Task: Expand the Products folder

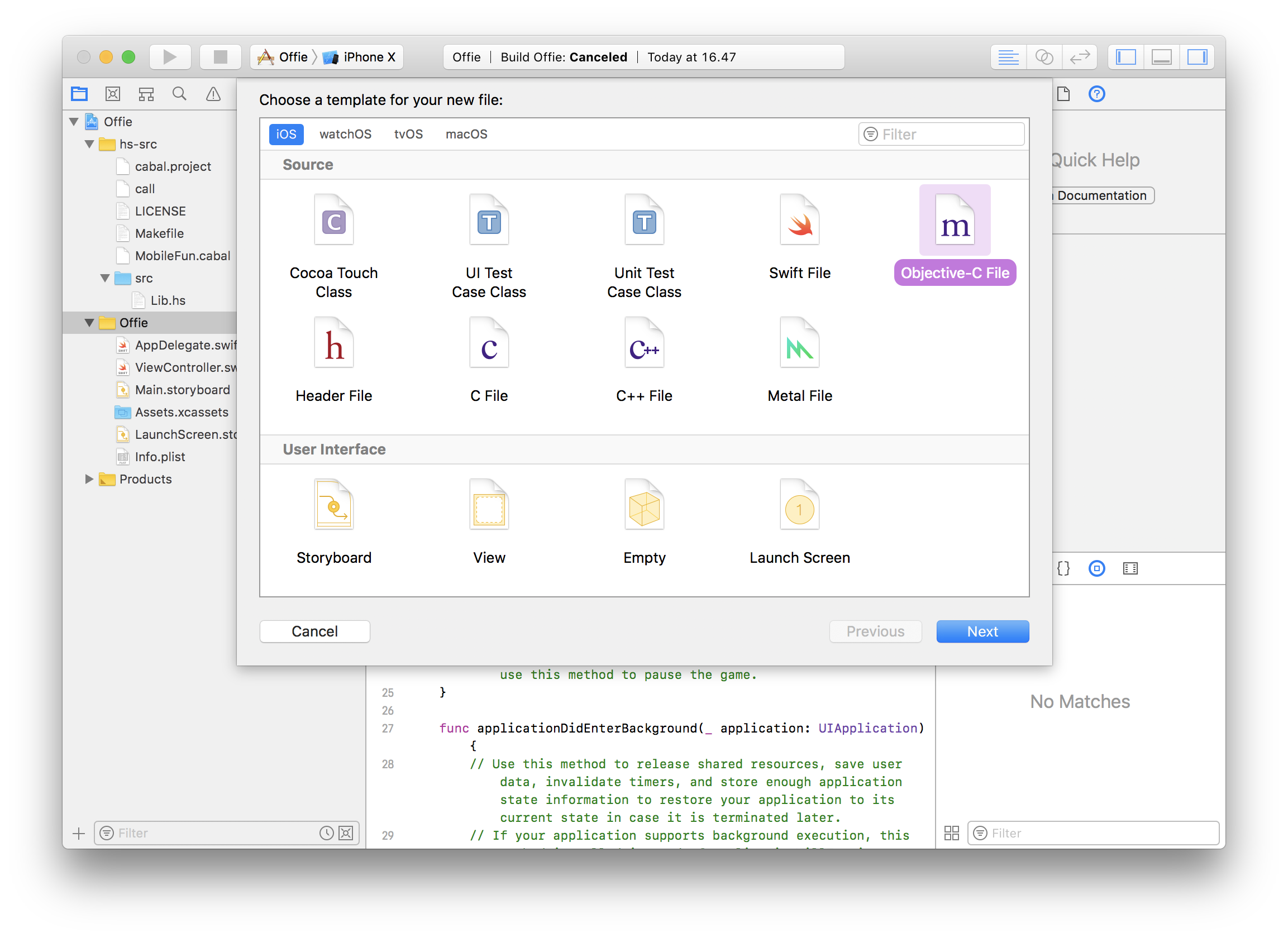Action: coord(89,479)
